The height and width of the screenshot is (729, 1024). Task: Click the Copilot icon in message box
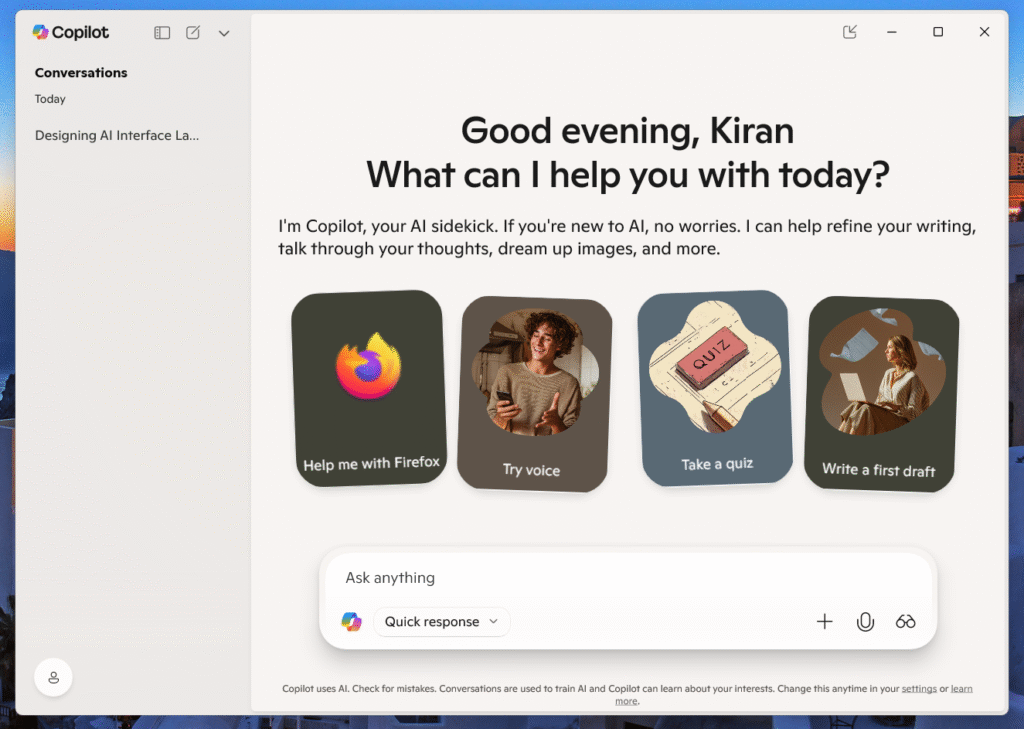coord(351,622)
